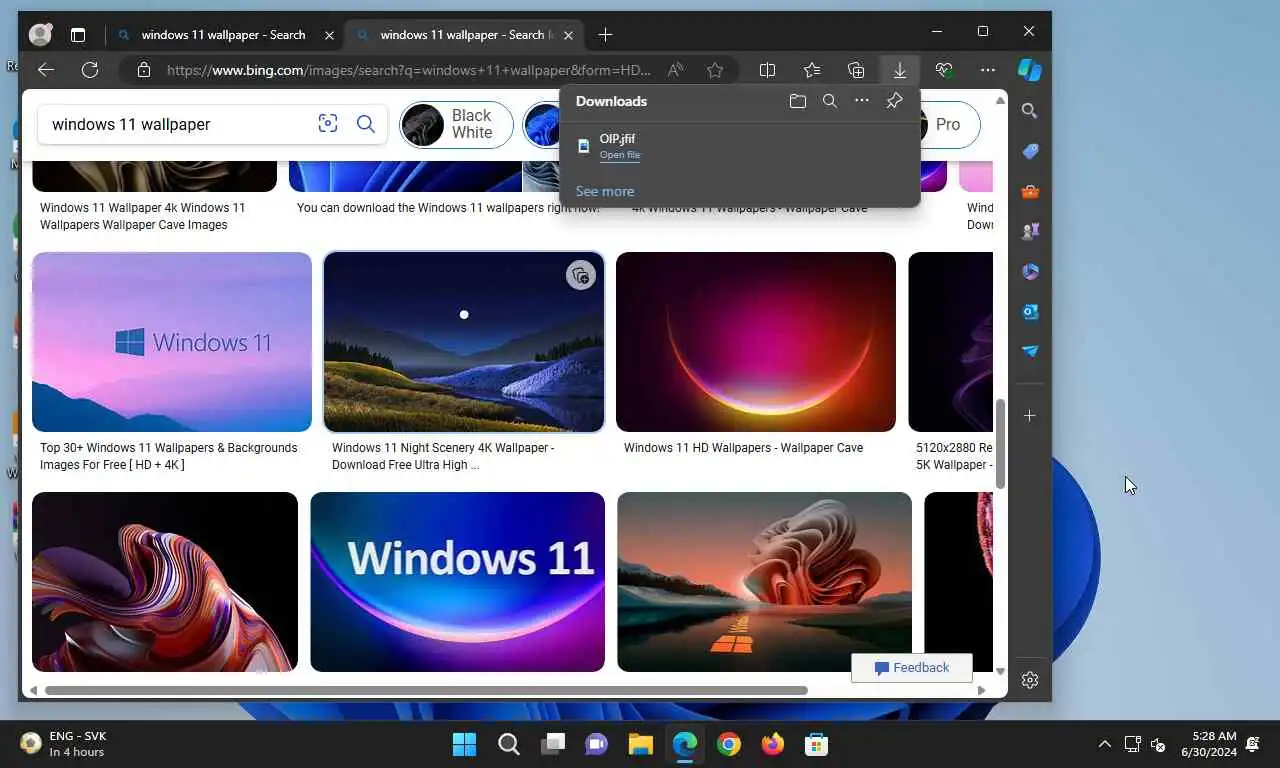Image resolution: width=1280 pixels, height=768 pixels.
Task: Start visual search camera icon
Action: click(328, 124)
